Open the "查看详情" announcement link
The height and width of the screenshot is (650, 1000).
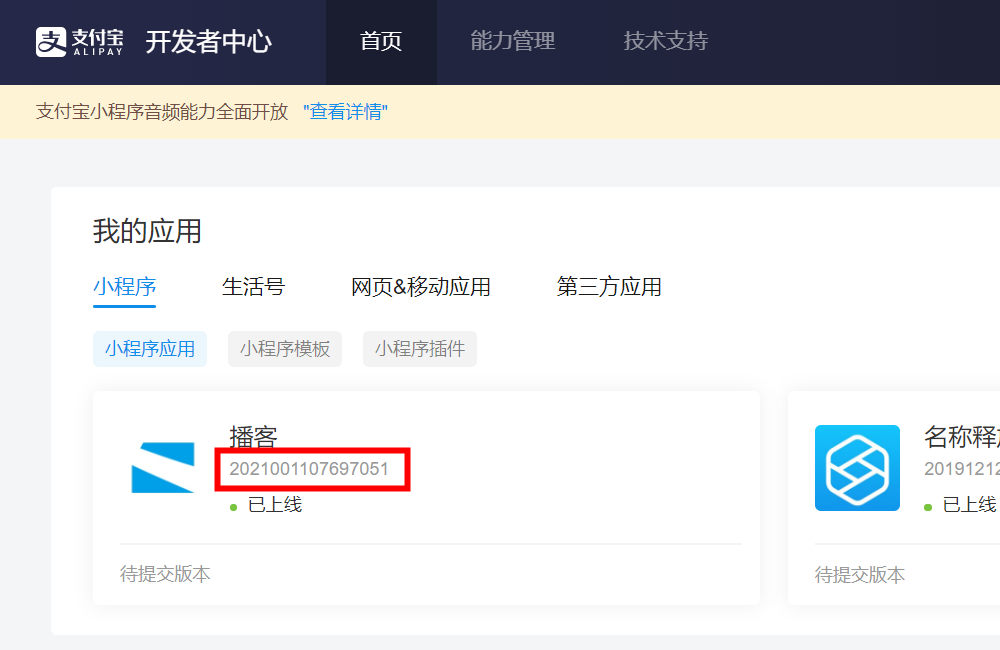[x=345, y=112]
